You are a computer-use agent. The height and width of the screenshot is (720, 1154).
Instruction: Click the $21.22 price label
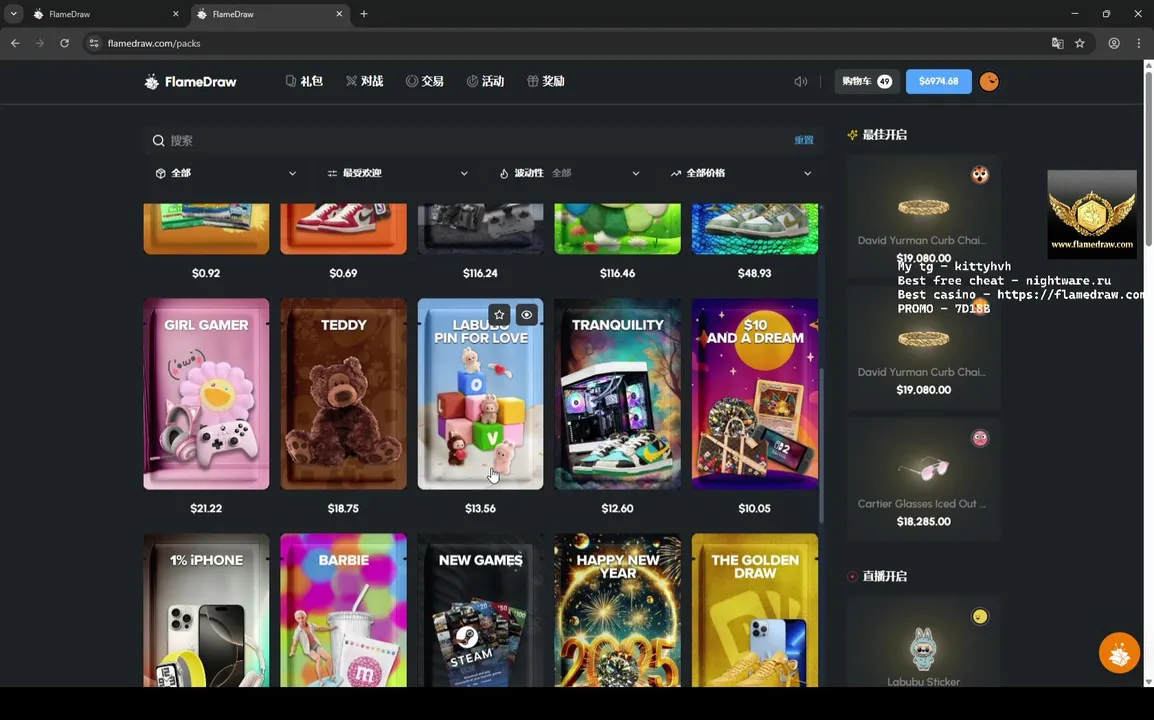click(x=206, y=509)
